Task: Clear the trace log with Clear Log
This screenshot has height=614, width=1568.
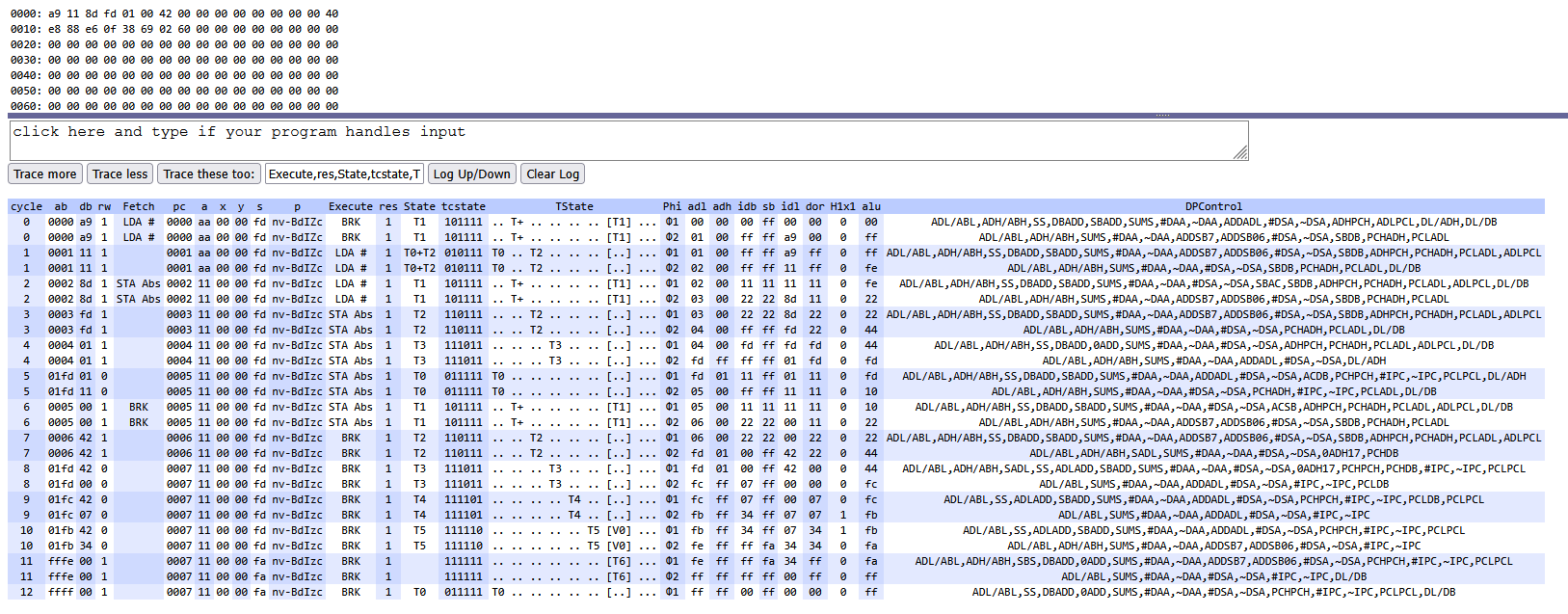Action: pos(553,174)
